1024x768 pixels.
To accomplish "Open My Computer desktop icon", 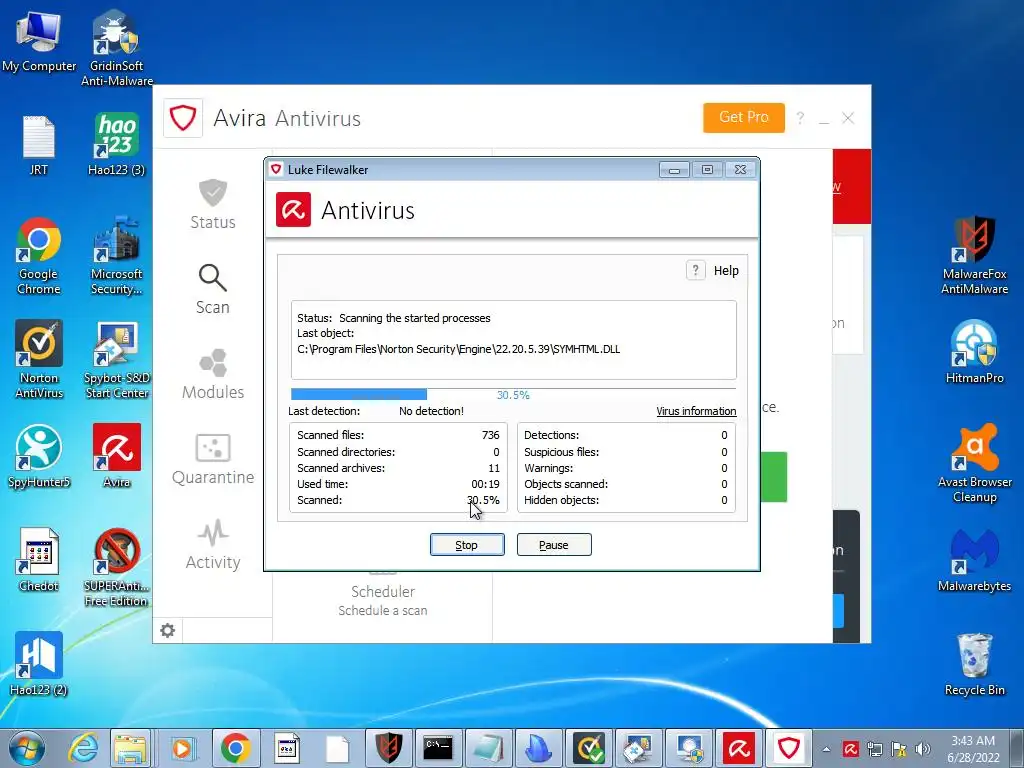I will coord(39,40).
